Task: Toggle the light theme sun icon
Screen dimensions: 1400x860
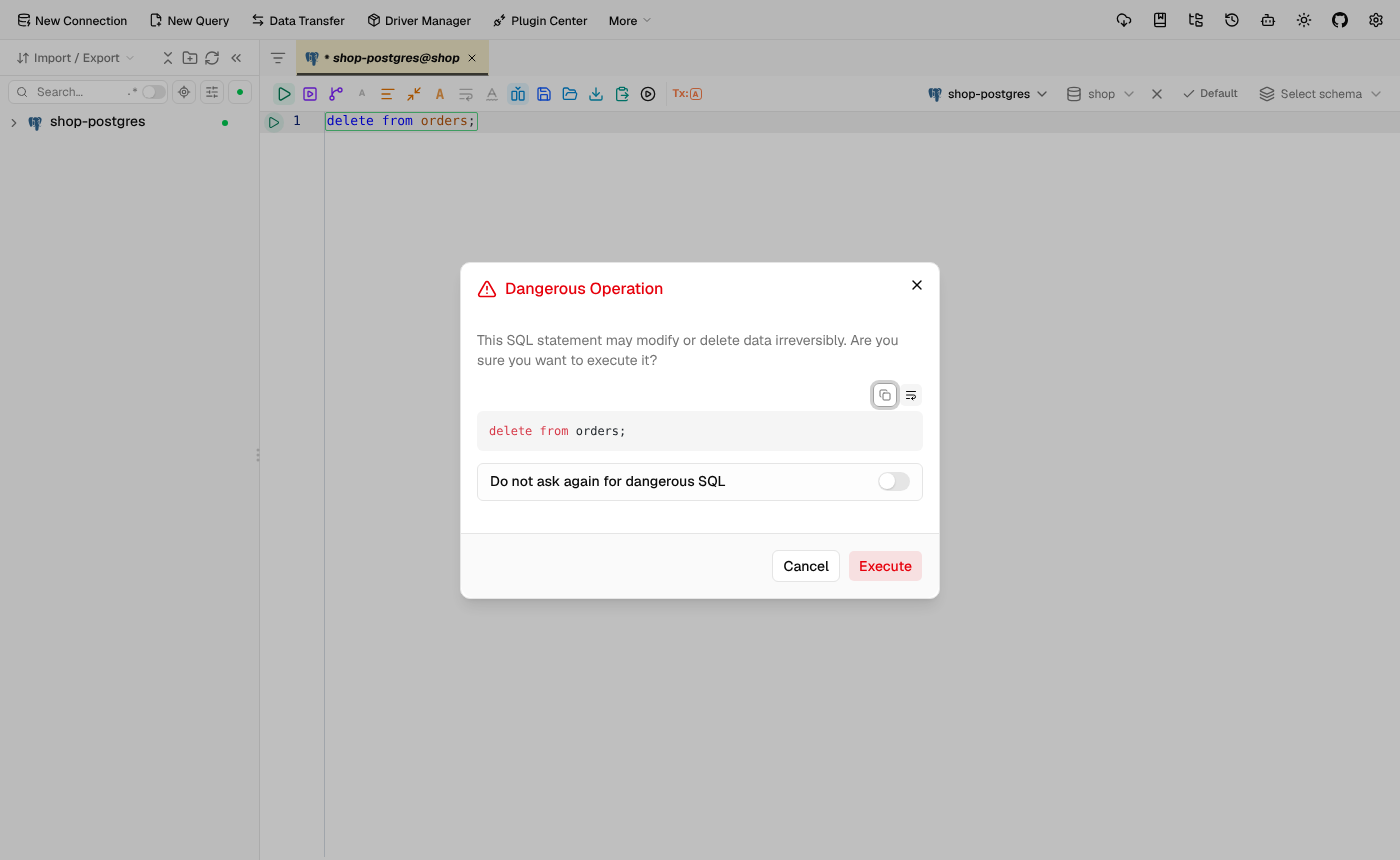Action: point(1304,20)
